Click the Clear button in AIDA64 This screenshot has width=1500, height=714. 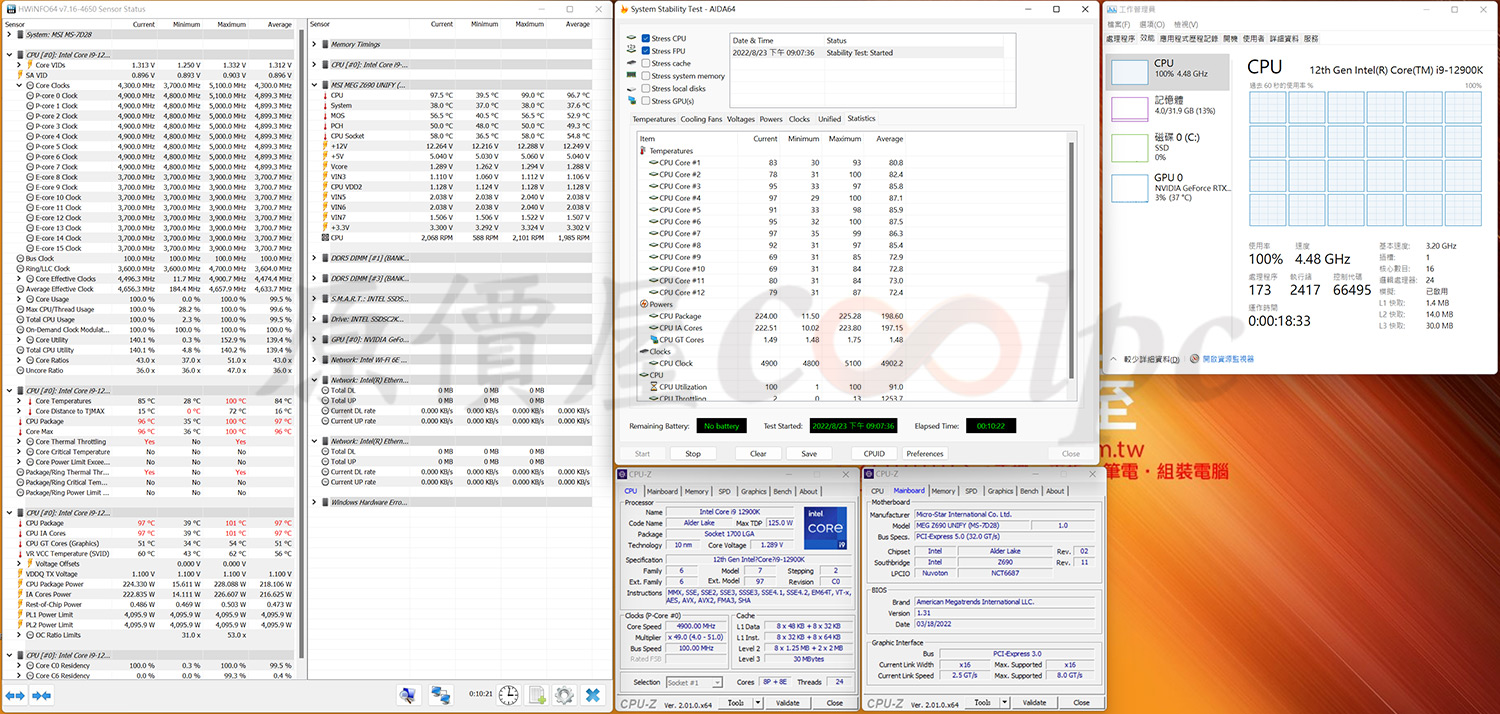tap(758, 453)
